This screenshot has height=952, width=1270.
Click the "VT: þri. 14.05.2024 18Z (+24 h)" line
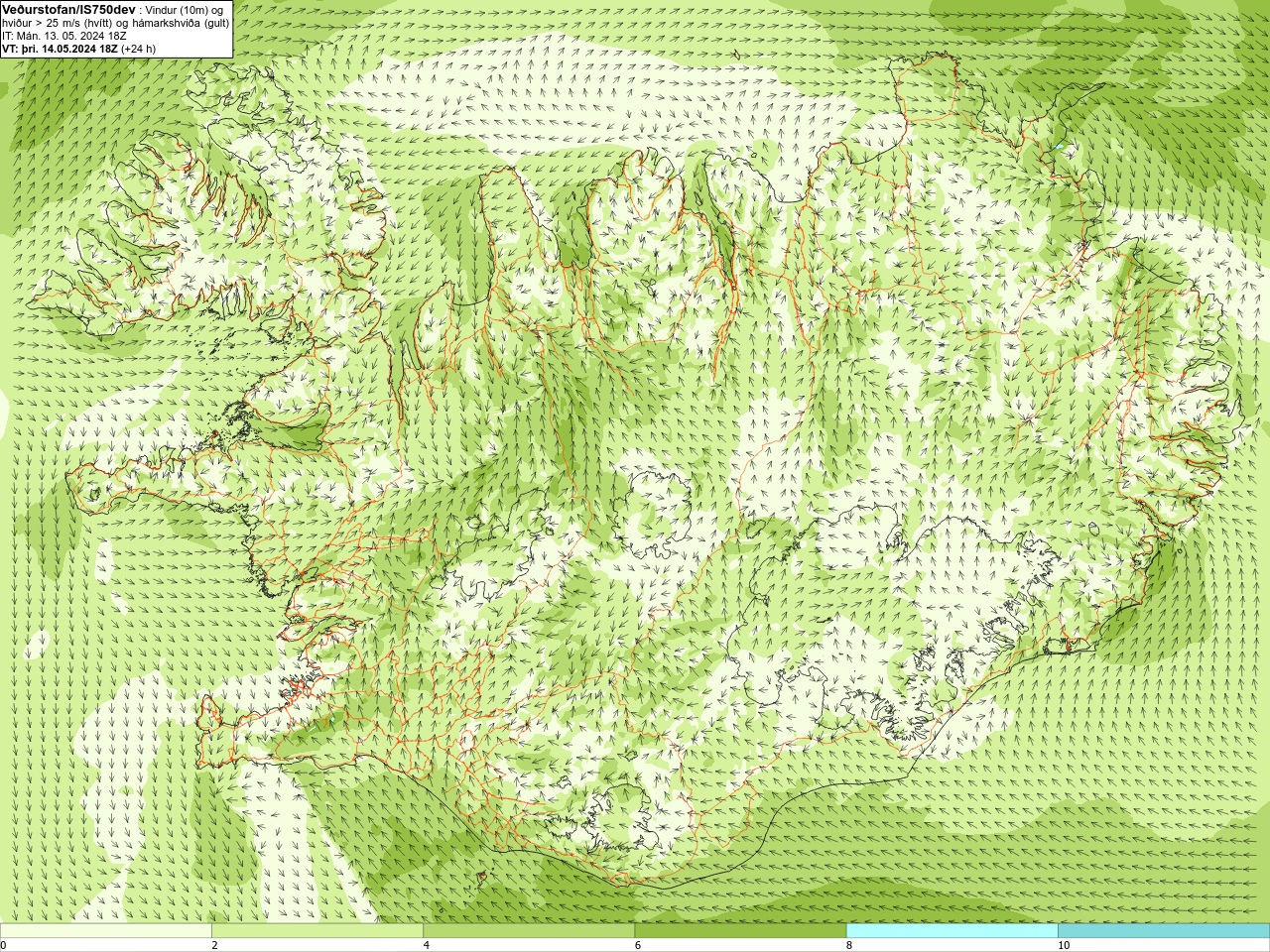click(79, 49)
